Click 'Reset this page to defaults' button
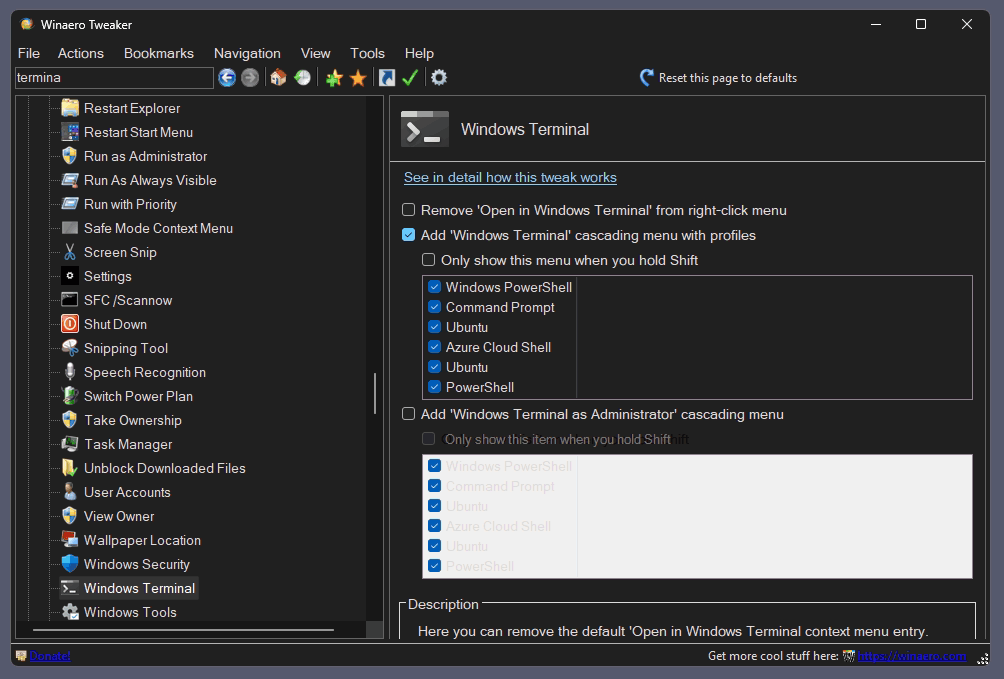1004x679 pixels. (x=718, y=78)
